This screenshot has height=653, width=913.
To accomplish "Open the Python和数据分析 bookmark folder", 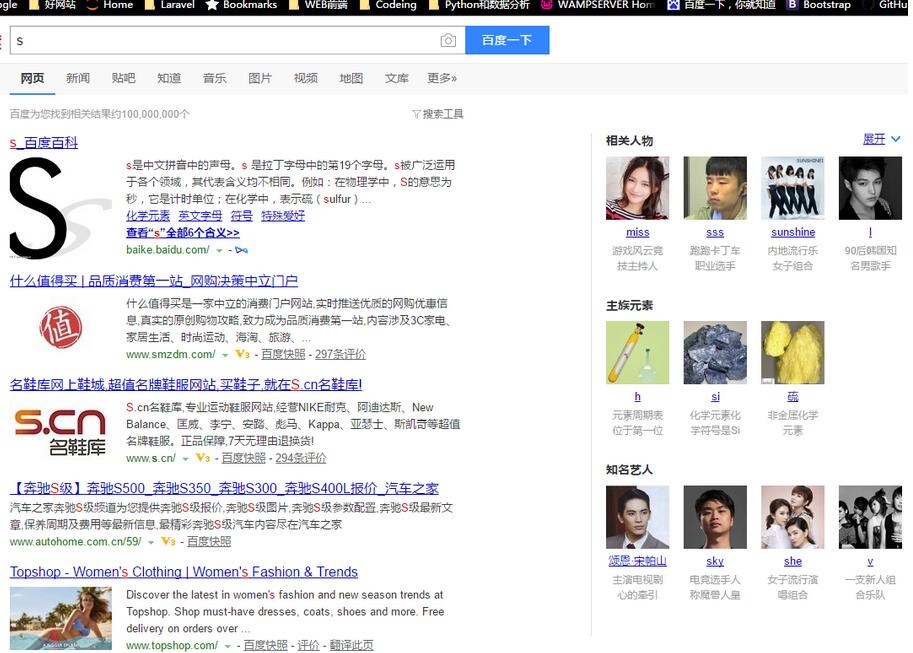I will [479, 5].
